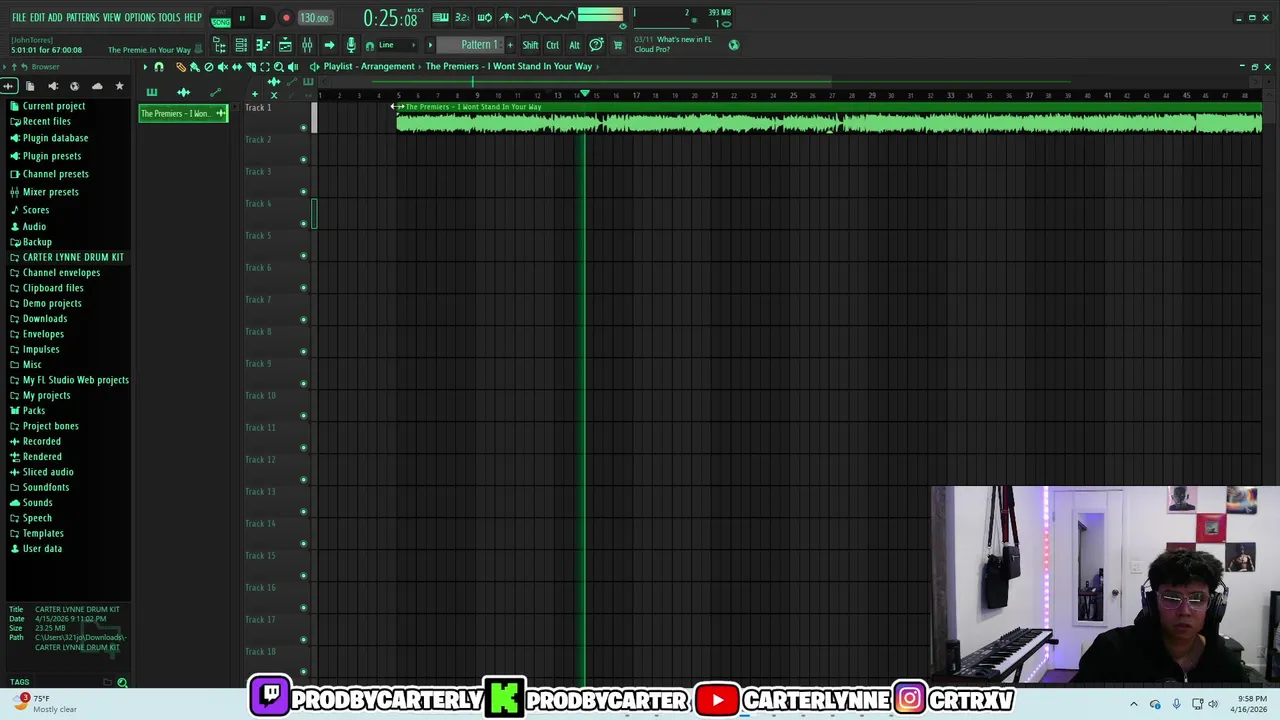This screenshot has width=1280, height=720.
Task: Expand the Sounds folder in browser
Action: 38,503
